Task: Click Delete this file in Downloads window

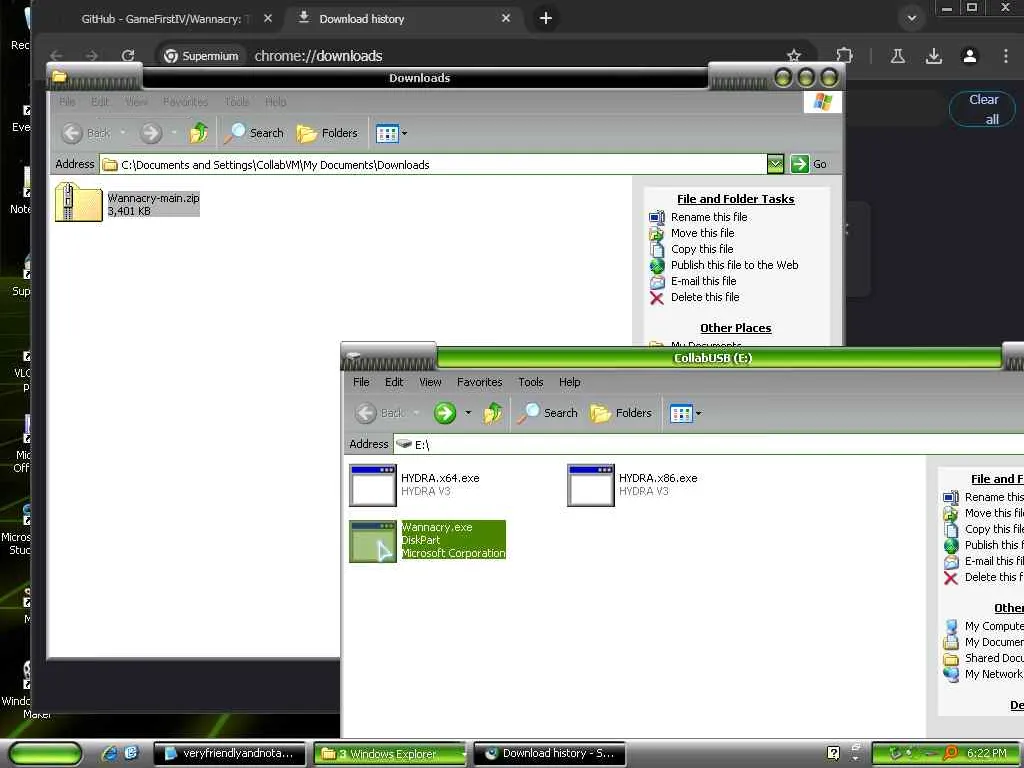Action: tap(705, 297)
